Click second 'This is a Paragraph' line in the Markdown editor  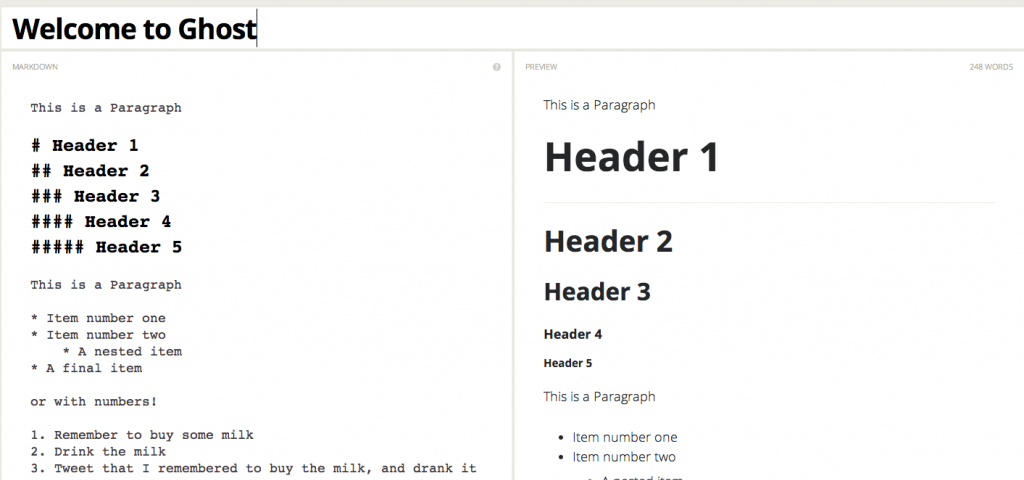(x=106, y=285)
